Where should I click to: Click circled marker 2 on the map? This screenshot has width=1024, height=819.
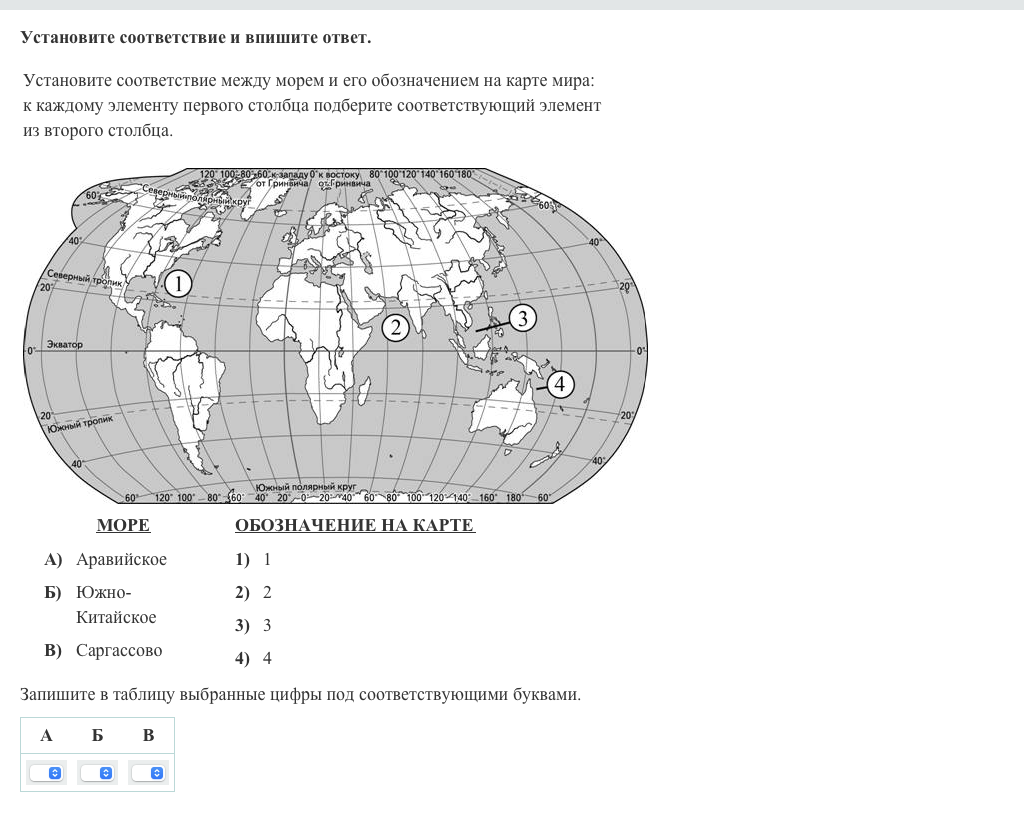pos(396,327)
